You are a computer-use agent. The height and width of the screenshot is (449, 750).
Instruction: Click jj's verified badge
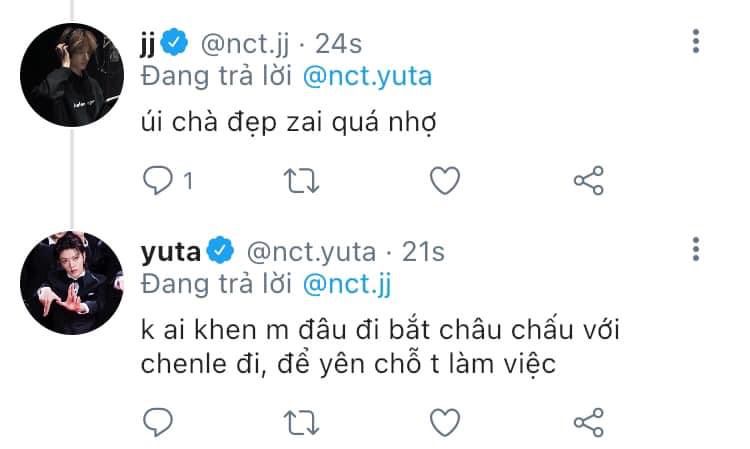[x=174, y=42]
